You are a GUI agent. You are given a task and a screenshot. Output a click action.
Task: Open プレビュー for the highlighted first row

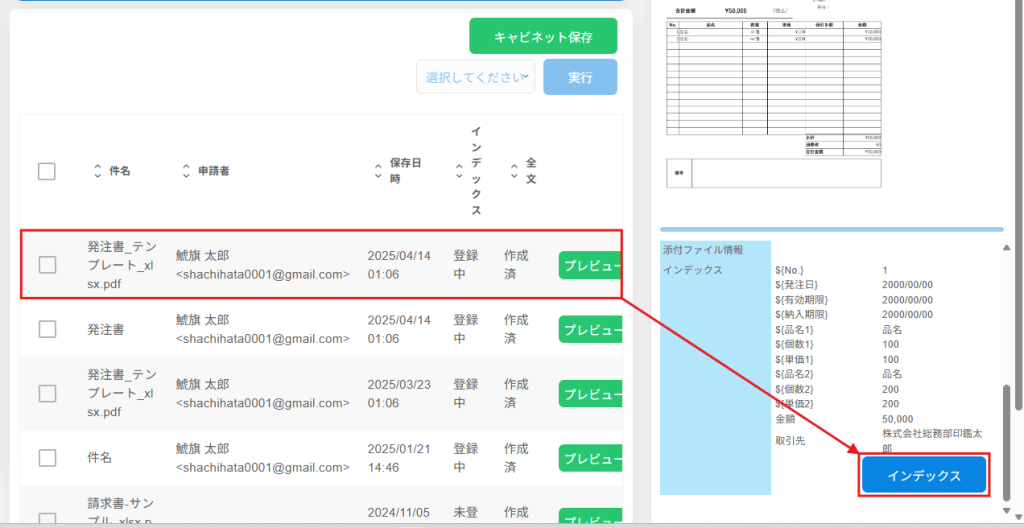590,266
